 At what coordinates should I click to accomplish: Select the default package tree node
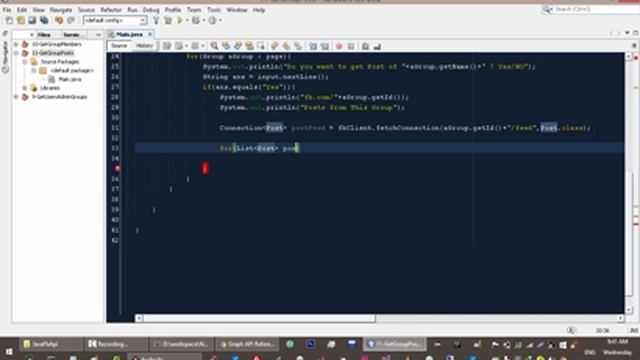click(x=72, y=70)
